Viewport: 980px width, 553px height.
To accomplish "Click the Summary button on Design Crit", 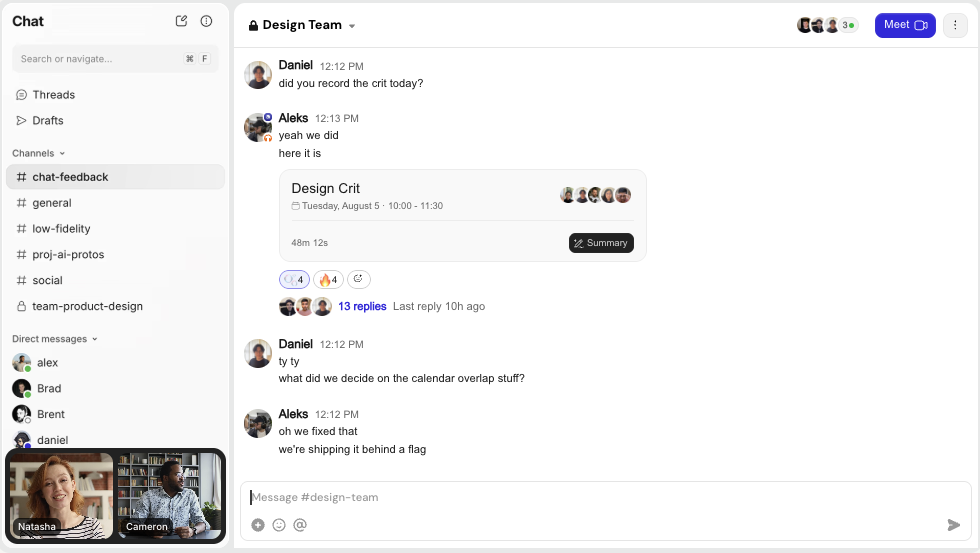I will 601,243.
